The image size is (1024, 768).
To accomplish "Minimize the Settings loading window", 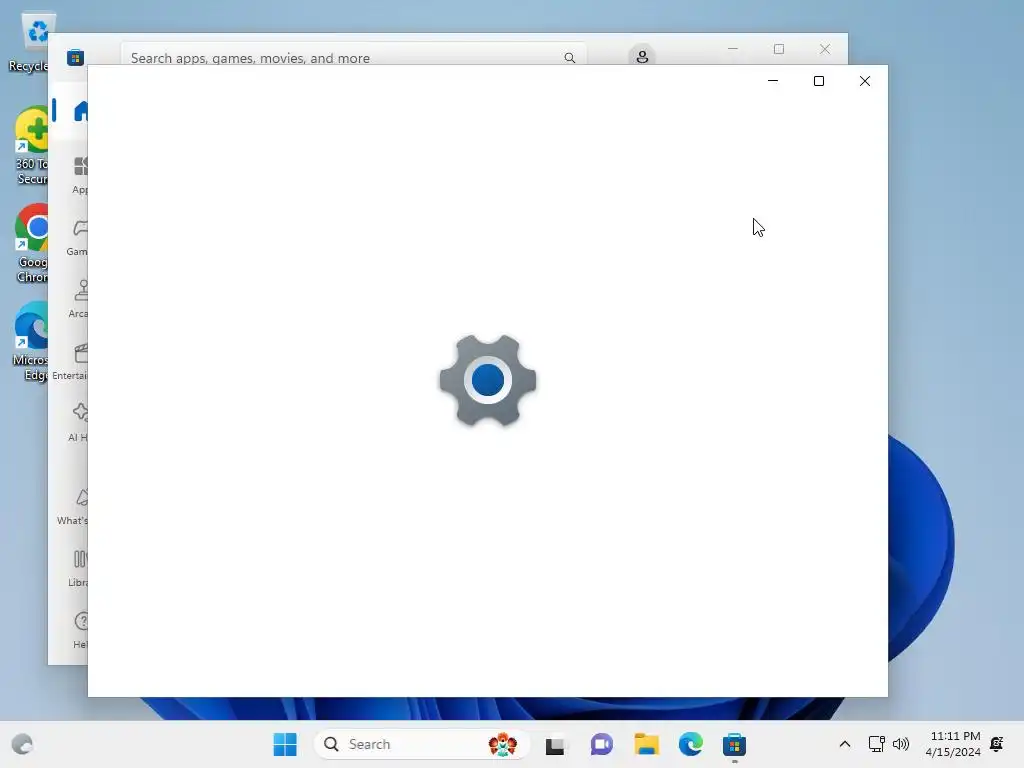I will 773,81.
